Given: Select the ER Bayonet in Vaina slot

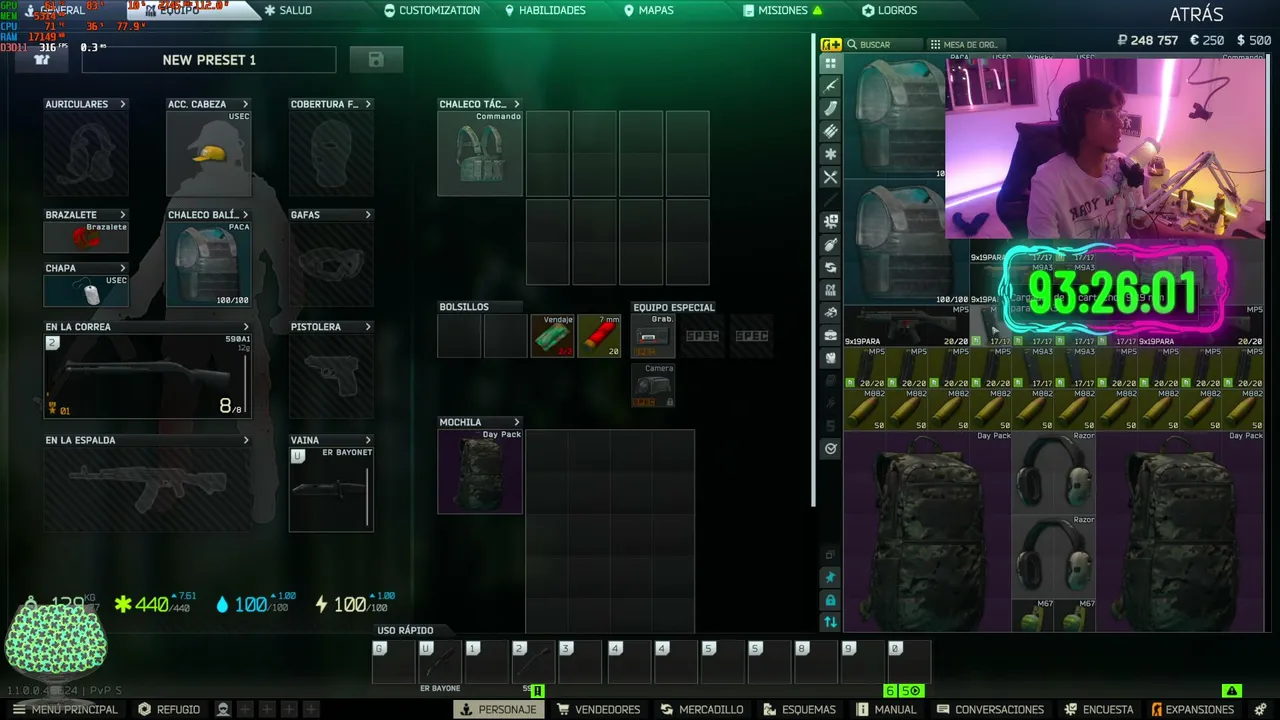Looking at the screenshot, I should coord(331,489).
